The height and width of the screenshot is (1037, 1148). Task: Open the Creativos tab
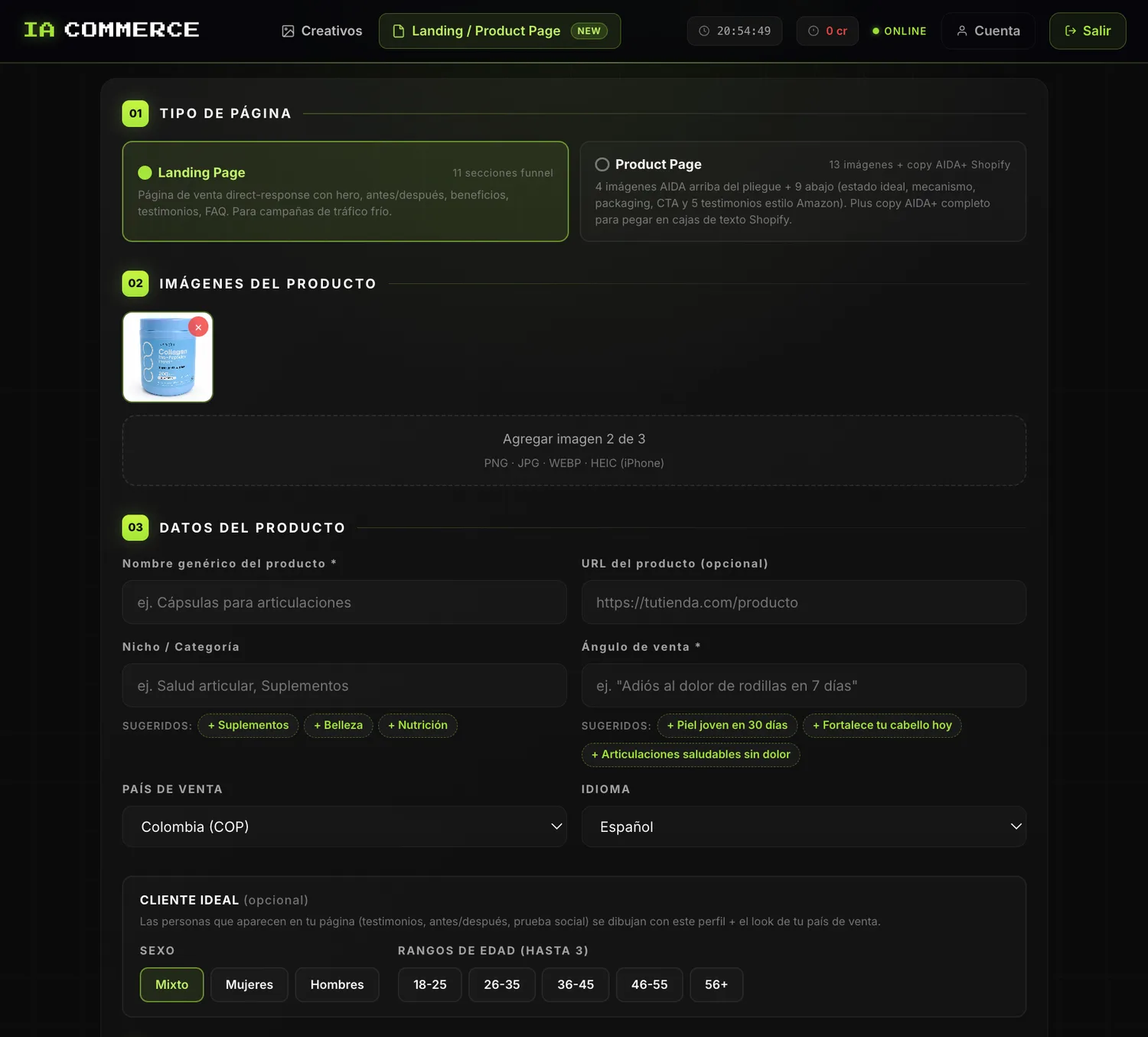pyautogui.click(x=322, y=31)
